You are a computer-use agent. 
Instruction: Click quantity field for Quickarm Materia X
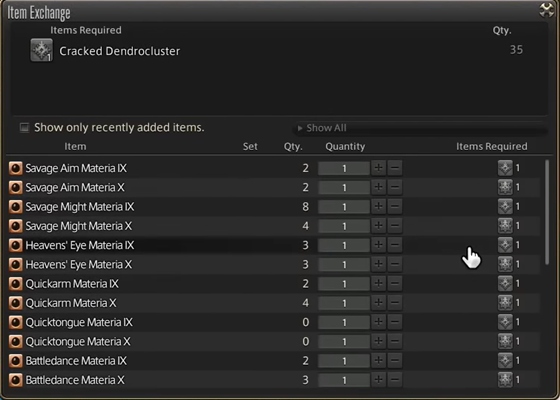click(344, 303)
